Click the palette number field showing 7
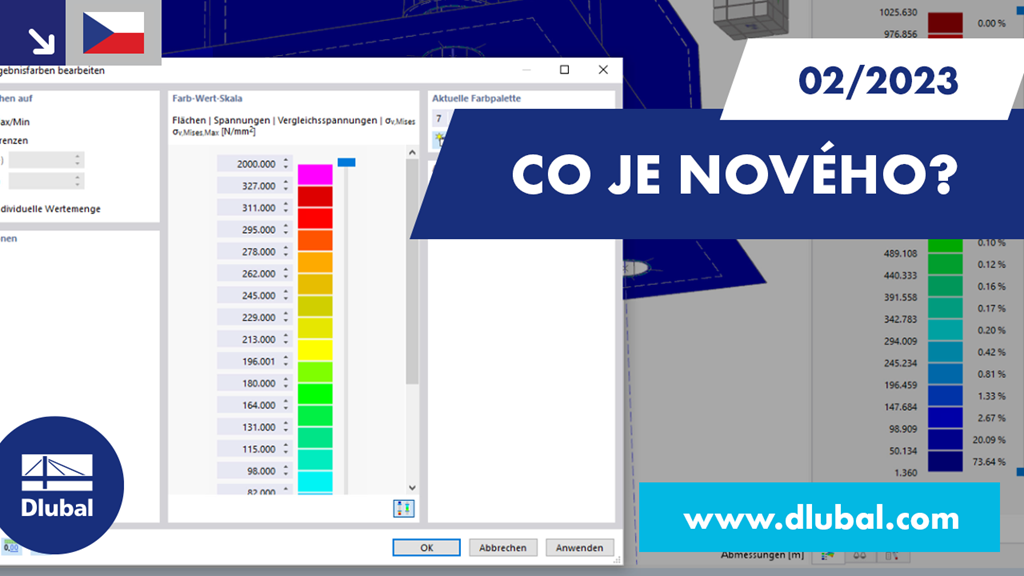Image resolution: width=1024 pixels, height=576 pixels. pyautogui.click(x=441, y=119)
